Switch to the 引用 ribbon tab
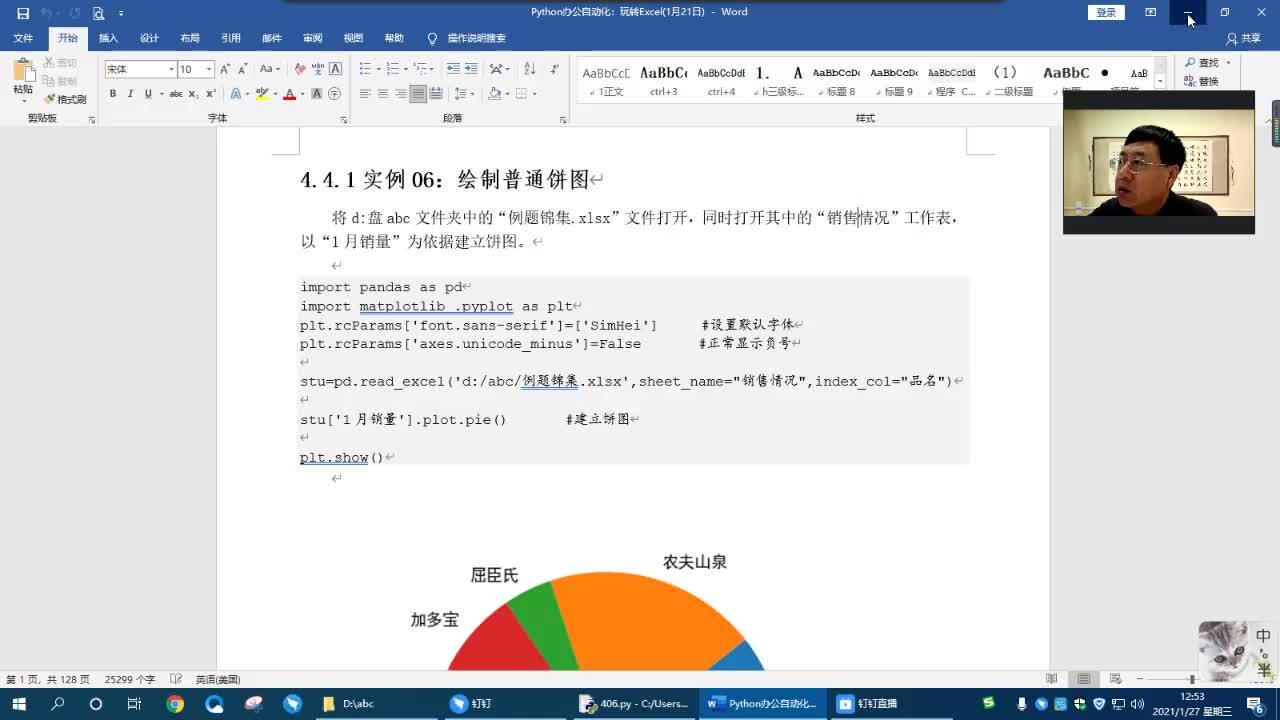This screenshot has width=1280, height=720. click(231, 38)
